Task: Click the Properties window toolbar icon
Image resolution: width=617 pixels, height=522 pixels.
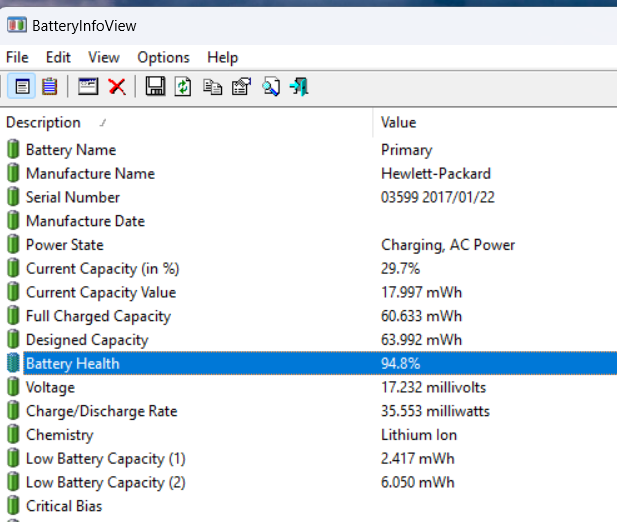Action: (x=88, y=86)
